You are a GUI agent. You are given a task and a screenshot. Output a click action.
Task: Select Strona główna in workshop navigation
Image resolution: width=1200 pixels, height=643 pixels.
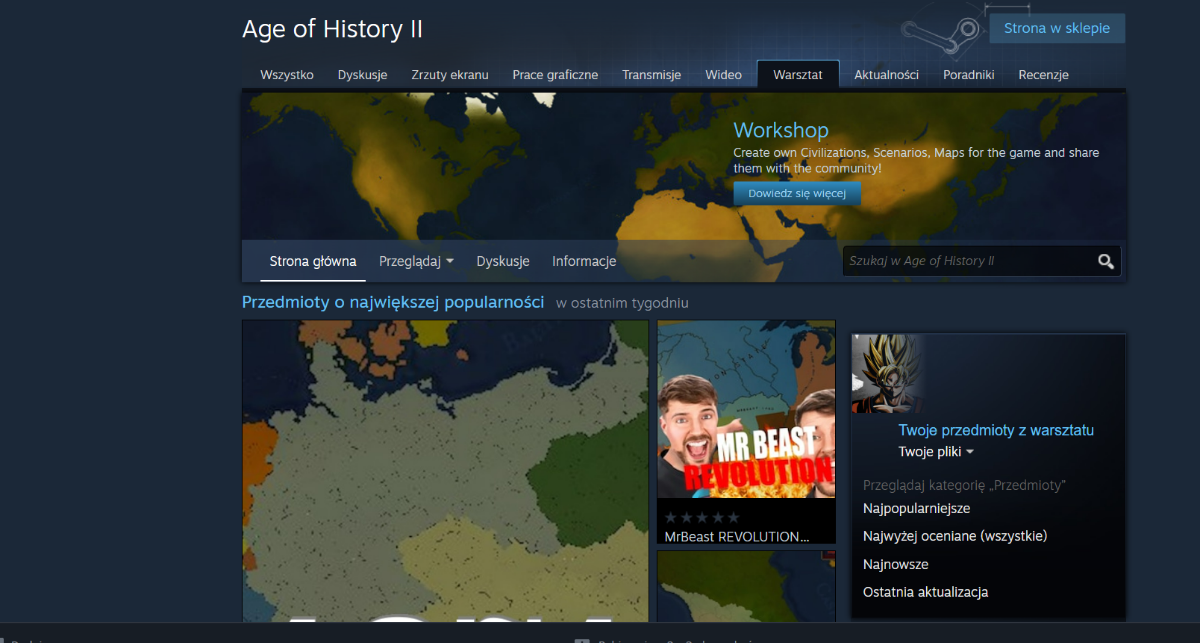pyautogui.click(x=313, y=261)
